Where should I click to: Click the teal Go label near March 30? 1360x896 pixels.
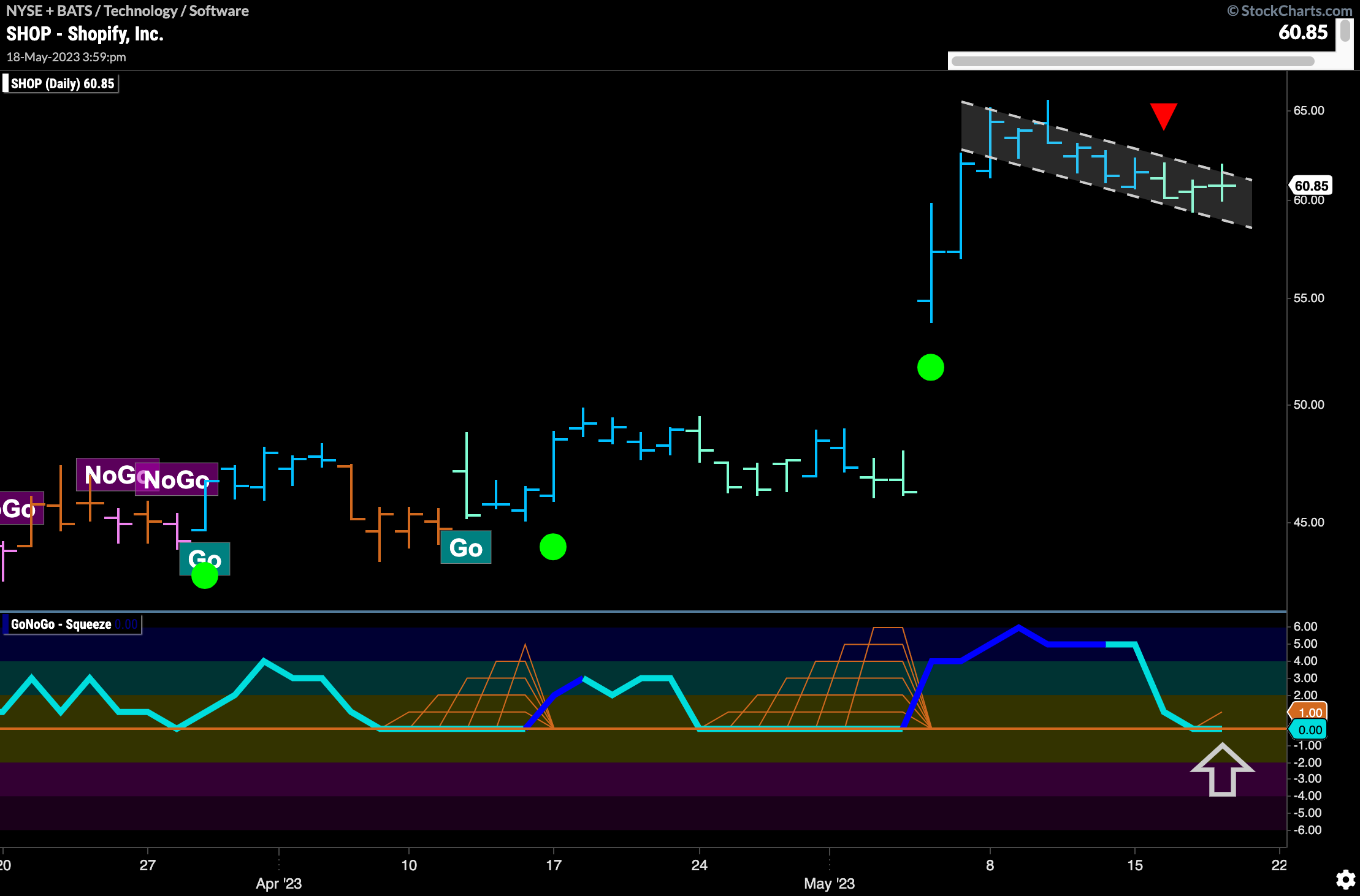coord(205,558)
